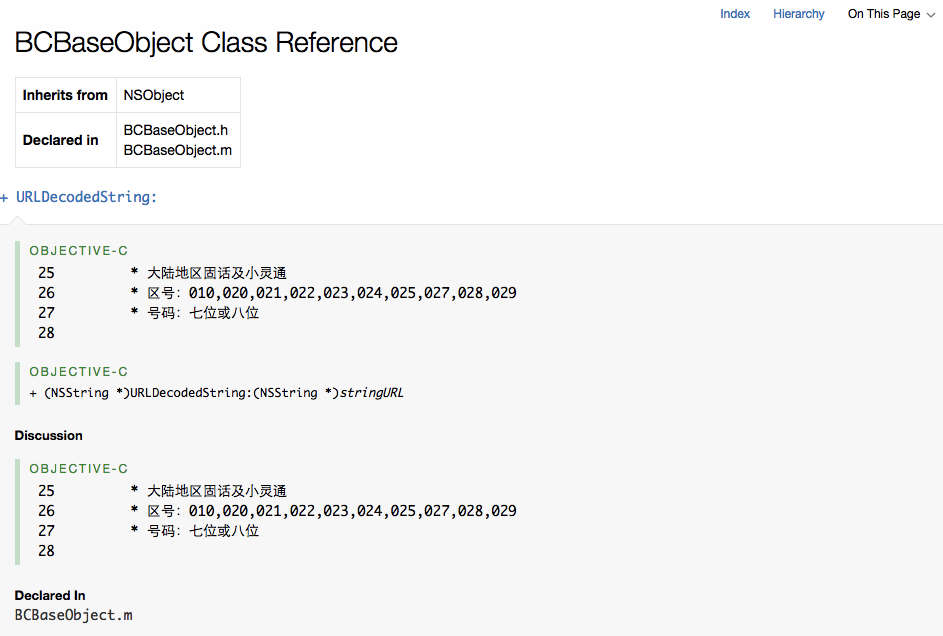
Task: Click BCBaseObject.m in the Declared in row
Action: click(178, 150)
